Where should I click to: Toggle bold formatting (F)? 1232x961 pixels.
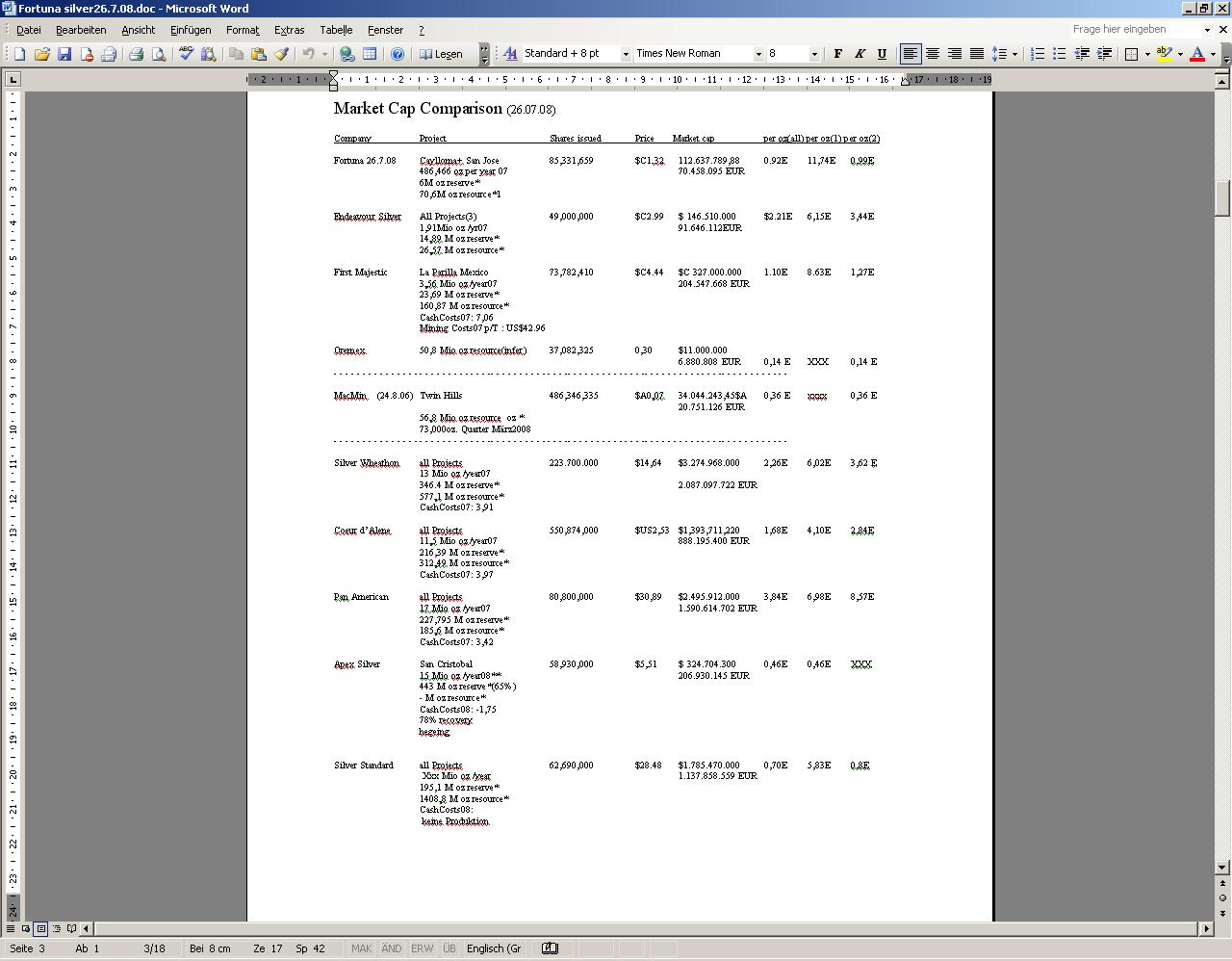(x=837, y=54)
